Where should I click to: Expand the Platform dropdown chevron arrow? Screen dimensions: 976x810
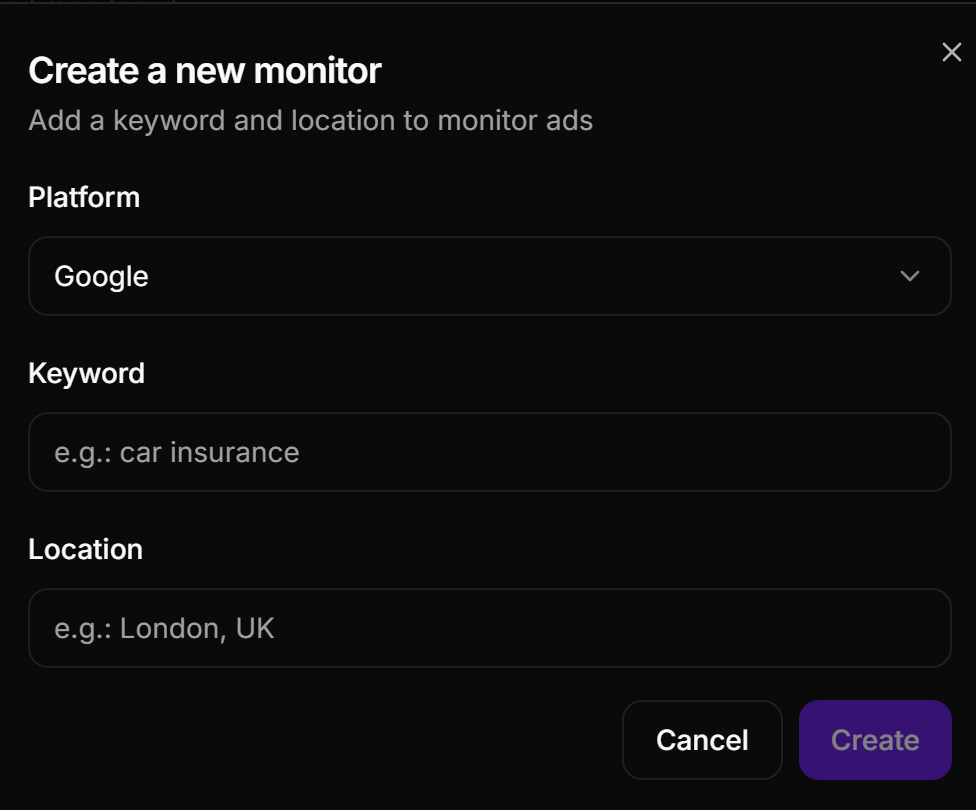point(909,276)
